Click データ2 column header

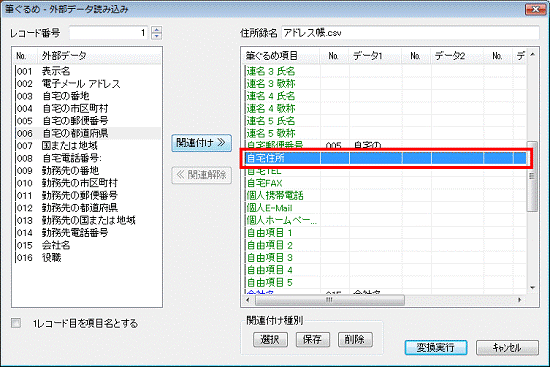click(x=457, y=55)
